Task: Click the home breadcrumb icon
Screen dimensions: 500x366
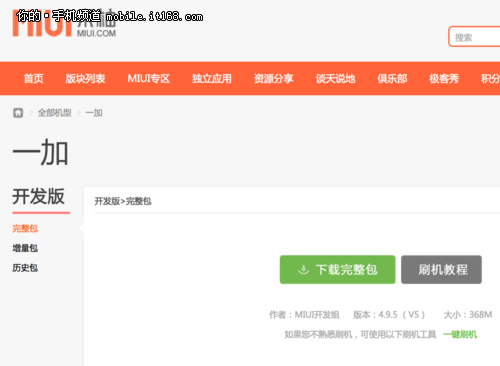Action: click(18, 113)
